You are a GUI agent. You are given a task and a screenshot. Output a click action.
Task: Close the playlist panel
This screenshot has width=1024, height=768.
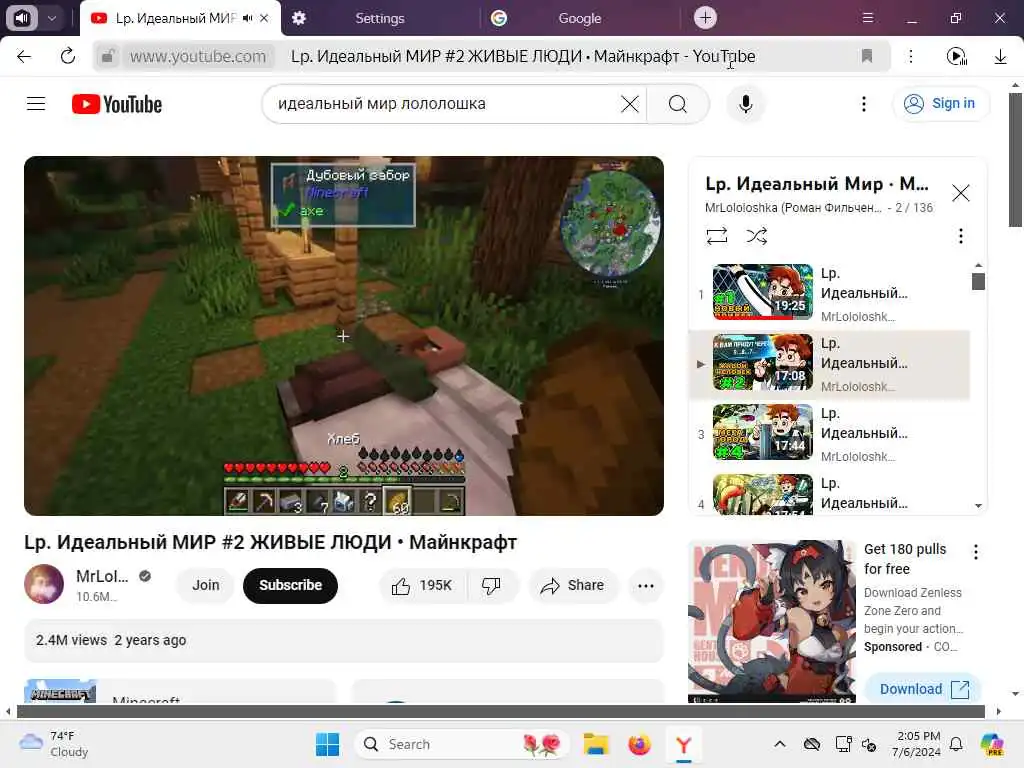pos(960,193)
